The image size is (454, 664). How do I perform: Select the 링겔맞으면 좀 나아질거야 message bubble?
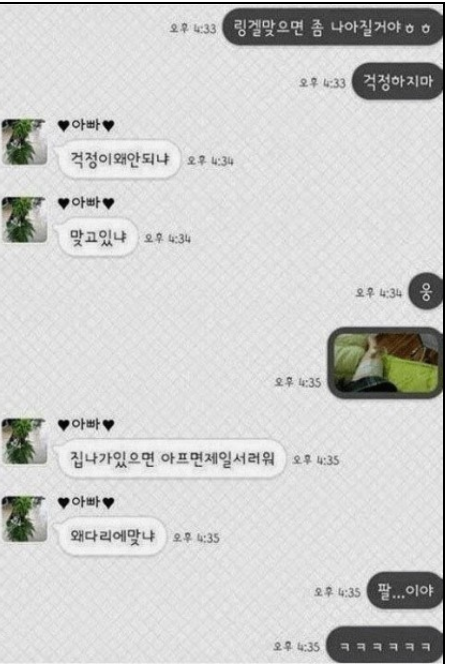pyautogui.click(x=332, y=28)
